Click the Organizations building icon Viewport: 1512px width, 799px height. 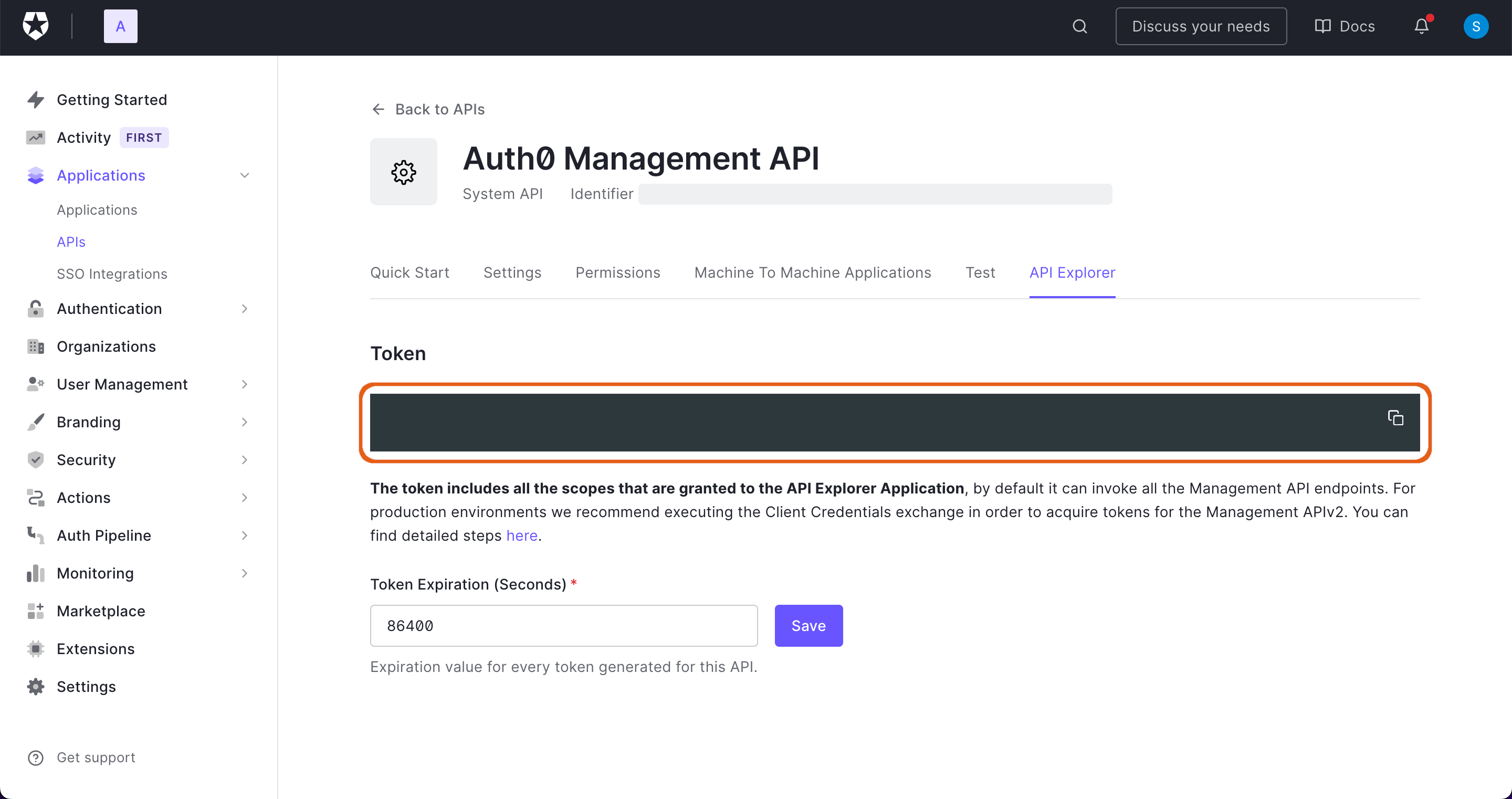[x=36, y=346]
